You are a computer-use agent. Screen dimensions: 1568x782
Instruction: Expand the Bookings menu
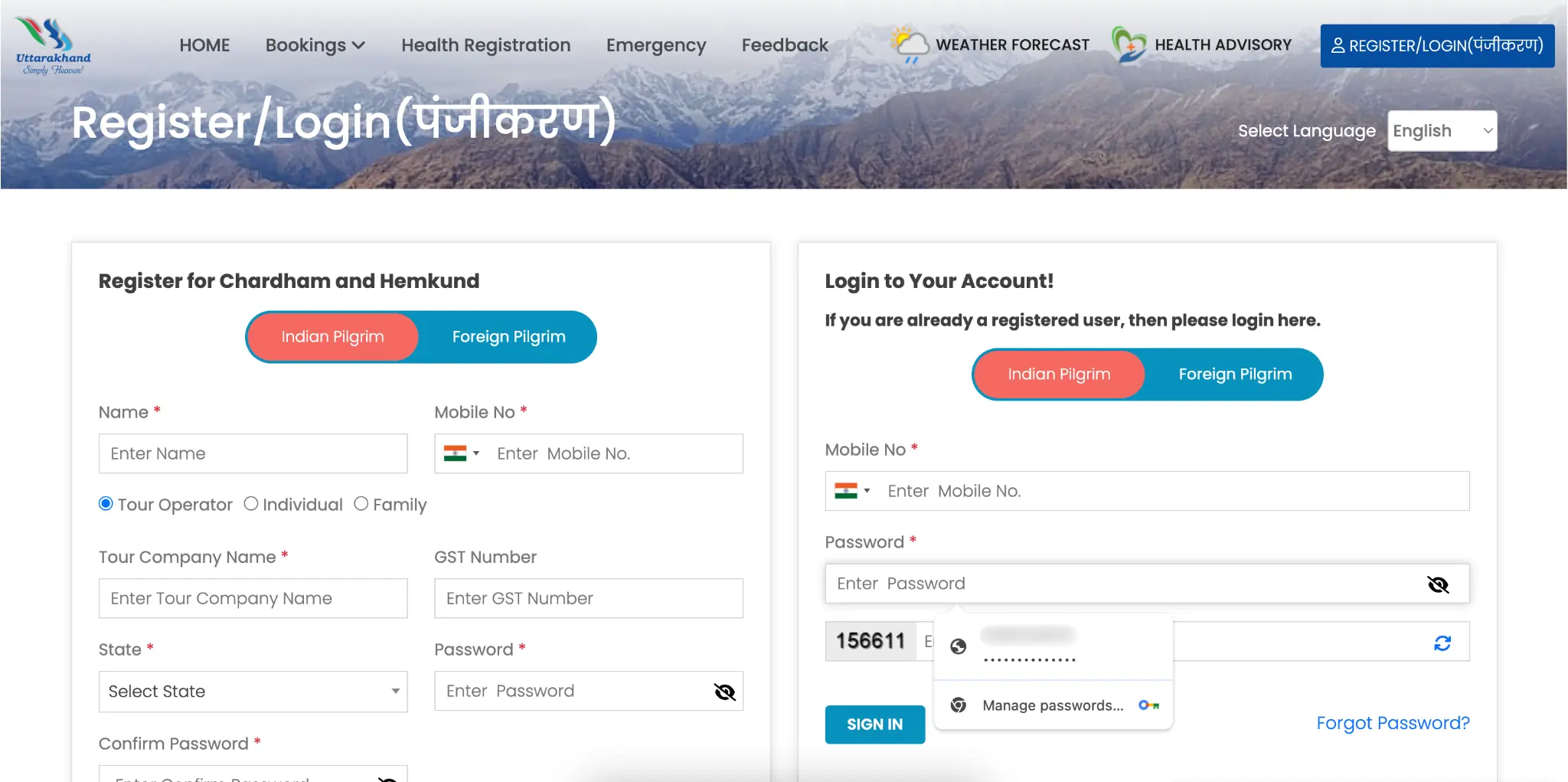pos(315,45)
